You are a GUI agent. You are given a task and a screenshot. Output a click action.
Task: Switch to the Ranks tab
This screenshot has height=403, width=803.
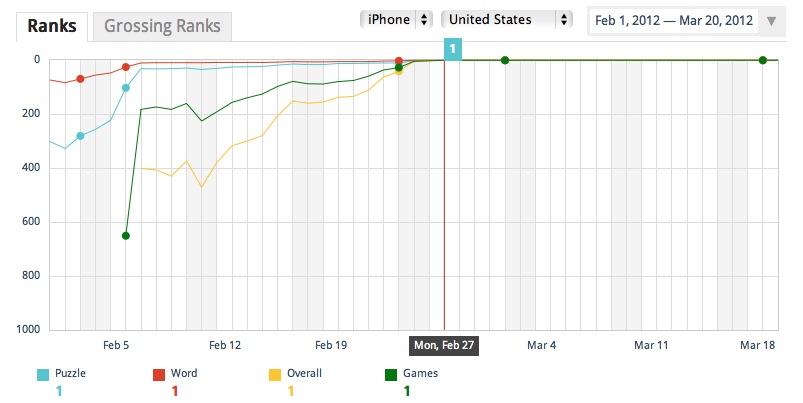(x=52, y=26)
